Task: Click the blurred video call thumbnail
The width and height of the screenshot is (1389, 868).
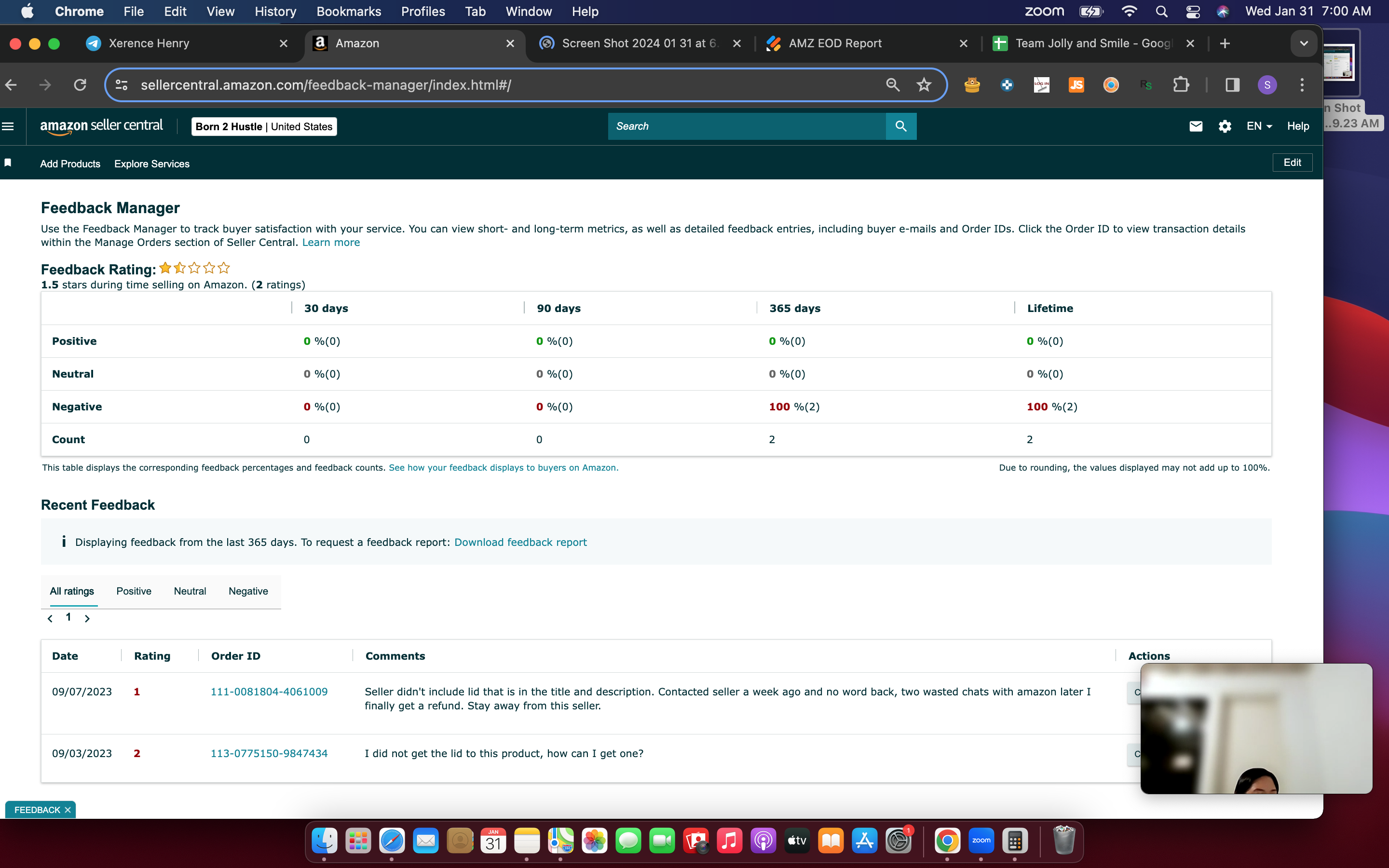Action: point(1256,729)
